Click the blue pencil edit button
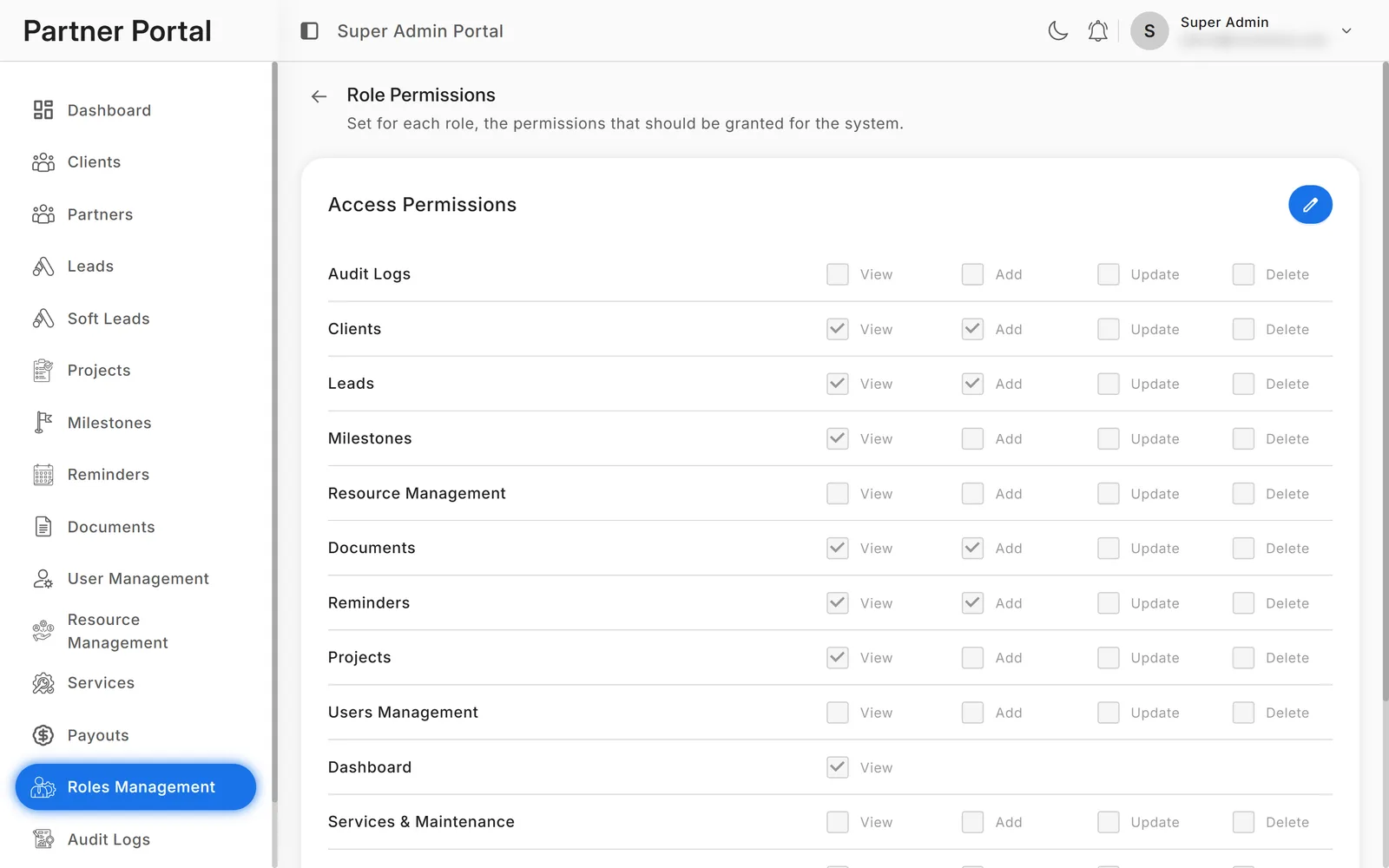 coord(1310,205)
